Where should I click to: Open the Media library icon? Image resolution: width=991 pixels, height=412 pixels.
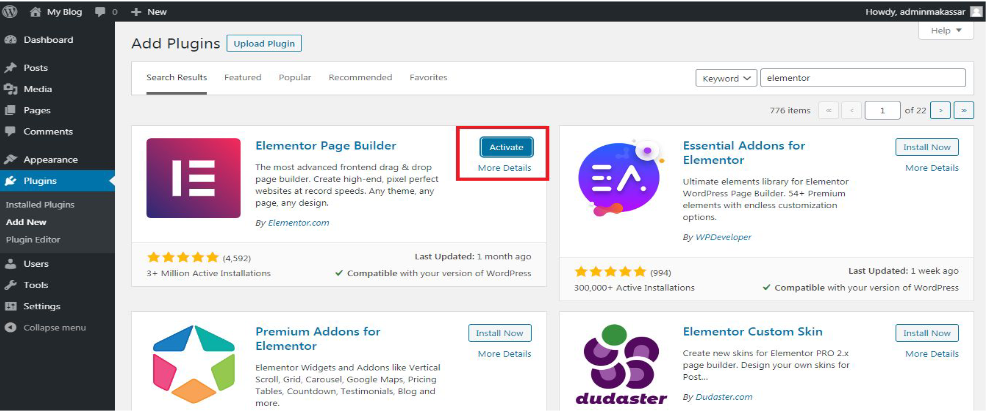tap(10, 89)
